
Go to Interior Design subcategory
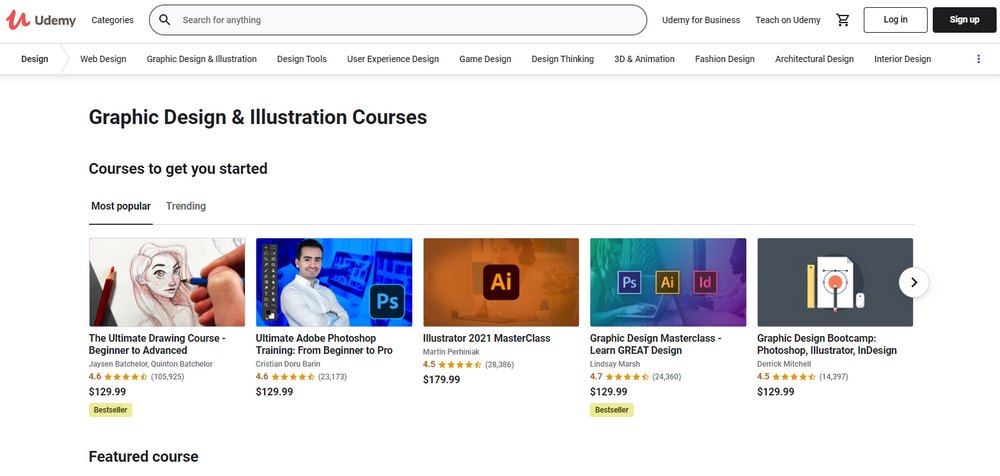(x=902, y=59)
